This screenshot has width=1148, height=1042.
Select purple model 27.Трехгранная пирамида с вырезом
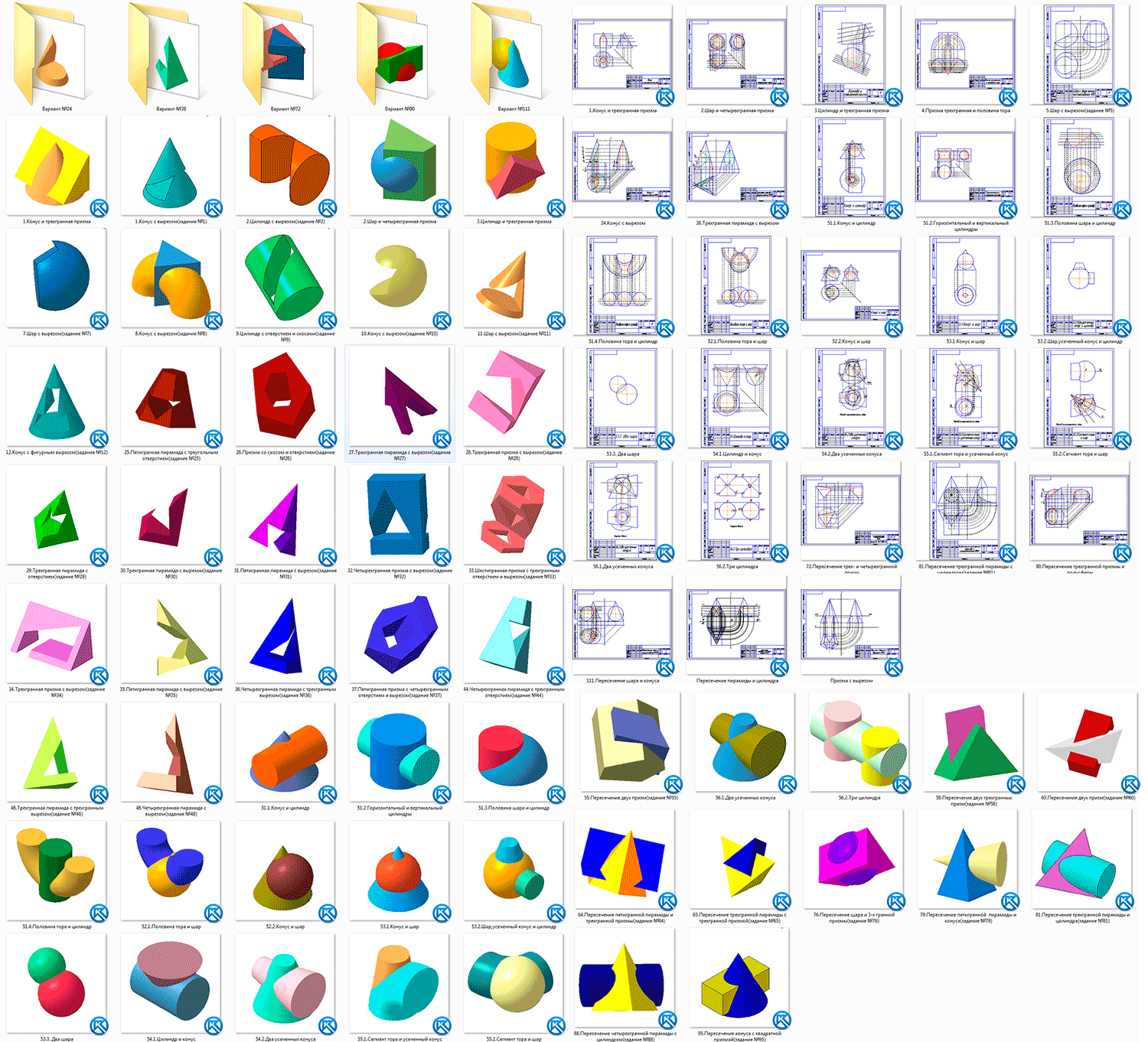pyautogui.click(x=400, y=397)
